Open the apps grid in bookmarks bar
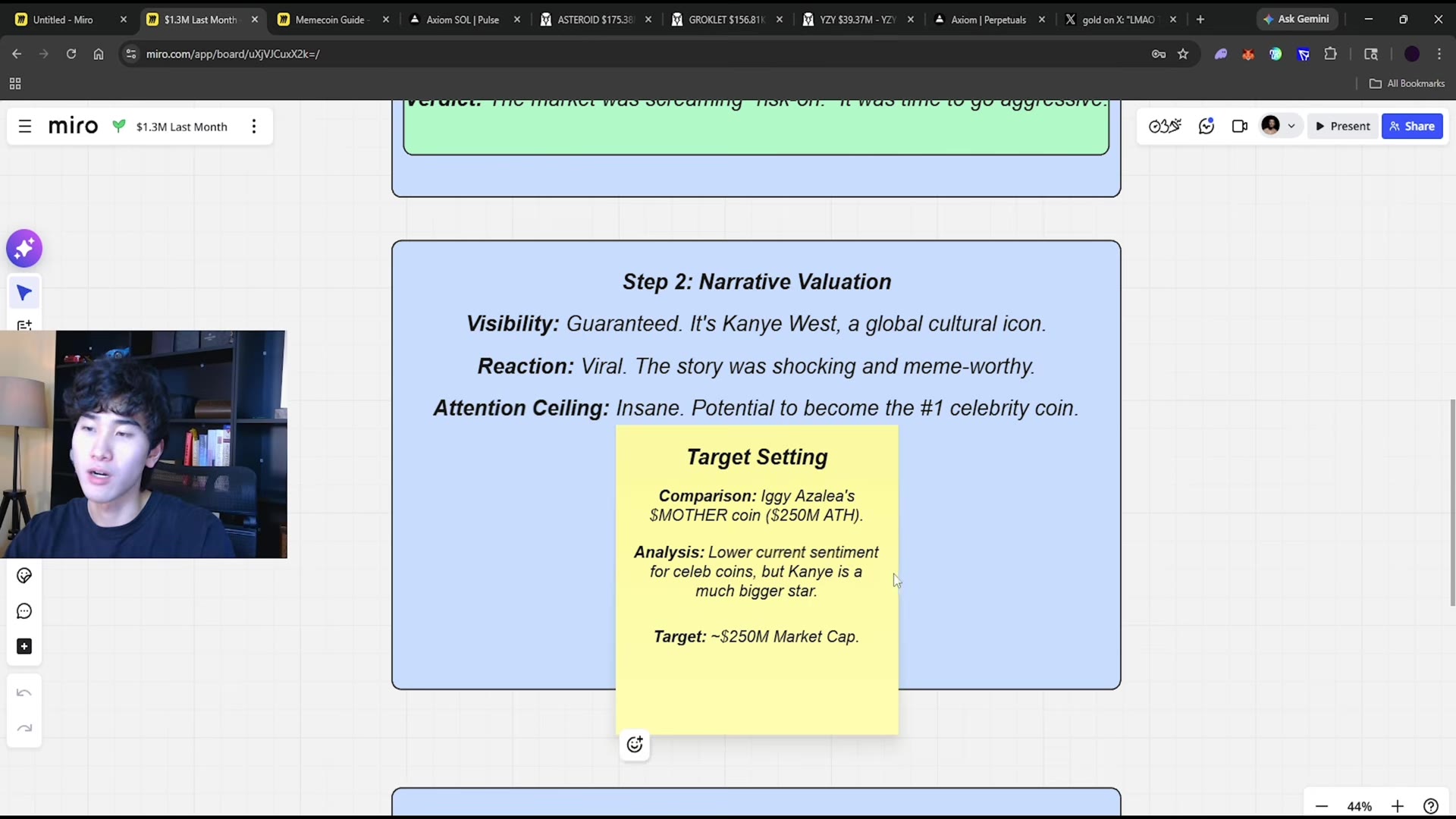This screenshot has height=819, width=1456. click(15, 83)
